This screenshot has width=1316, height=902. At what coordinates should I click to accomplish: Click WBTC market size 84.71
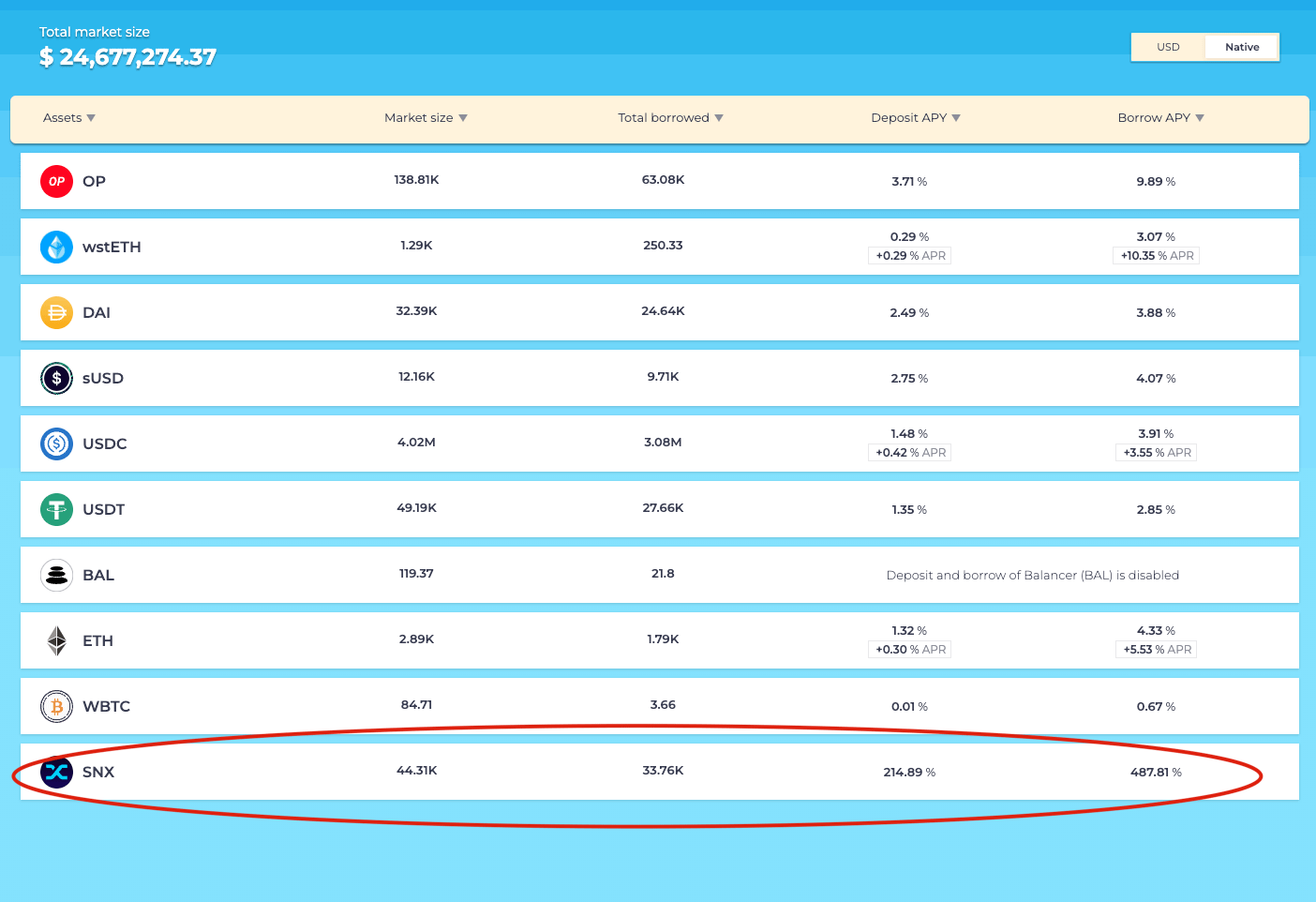(416, 704)
